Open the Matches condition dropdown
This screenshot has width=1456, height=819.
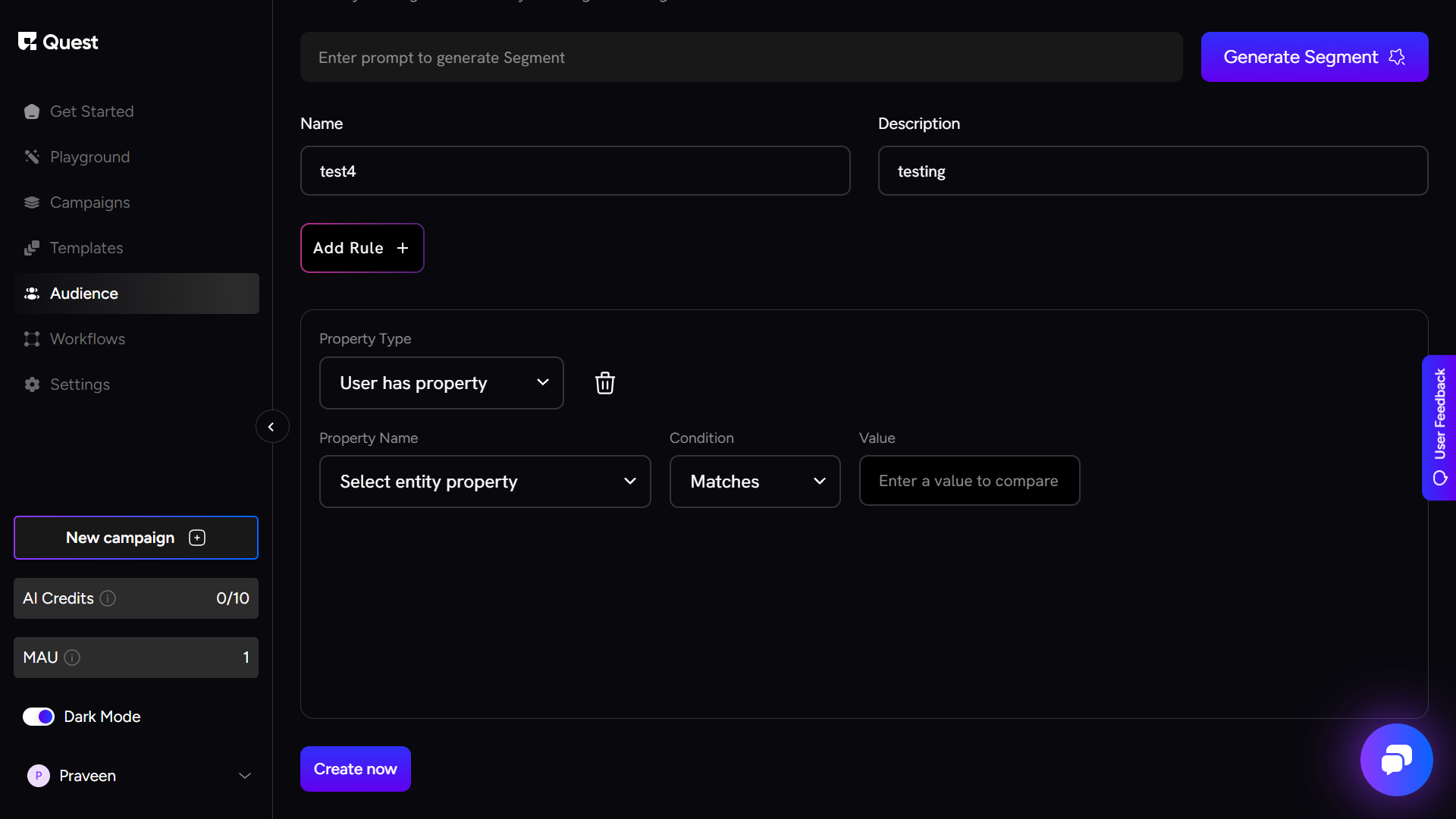pyautogui.click(x=755, y=482)
